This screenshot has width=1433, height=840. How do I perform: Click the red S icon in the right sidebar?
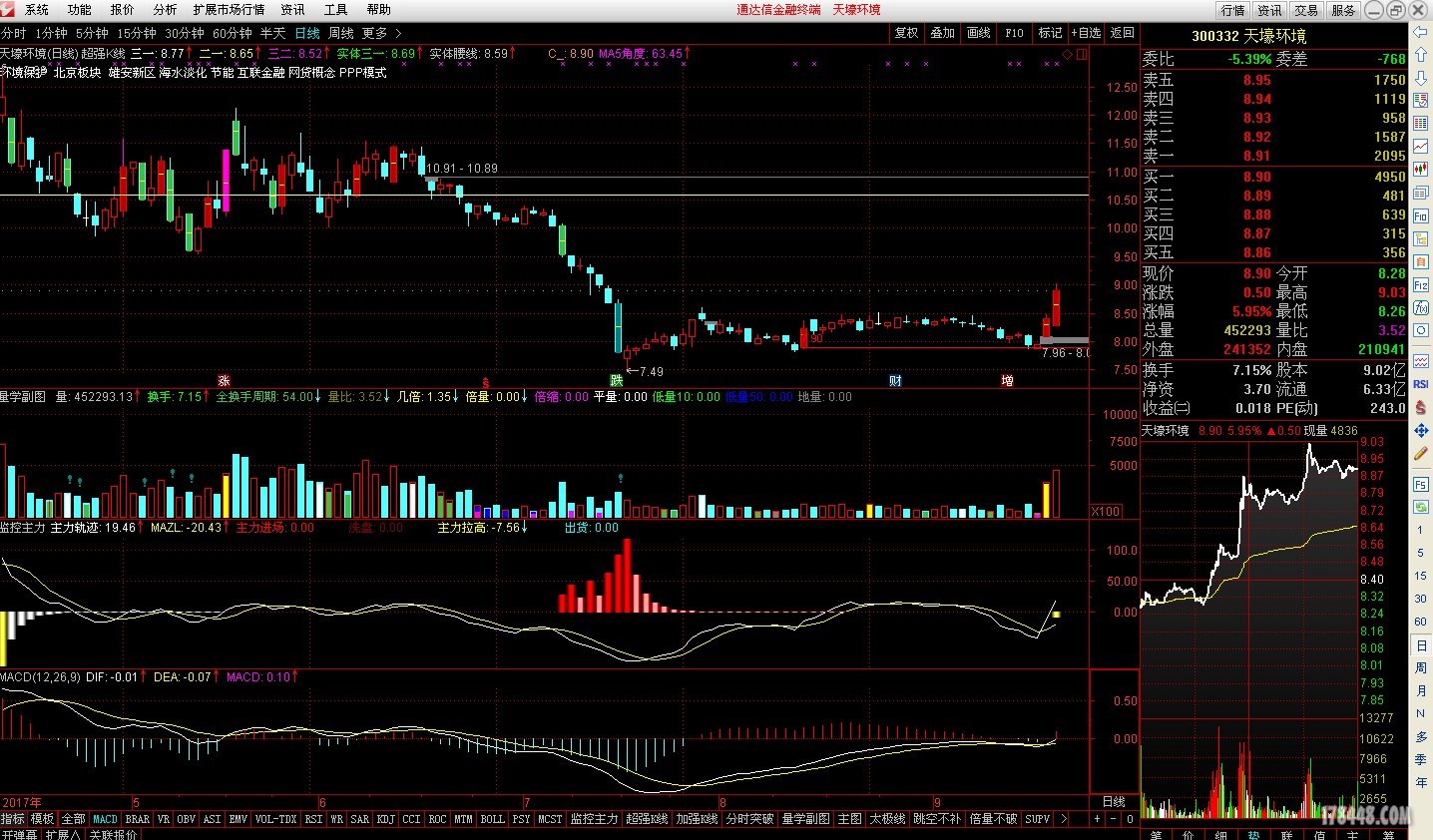1421,407
